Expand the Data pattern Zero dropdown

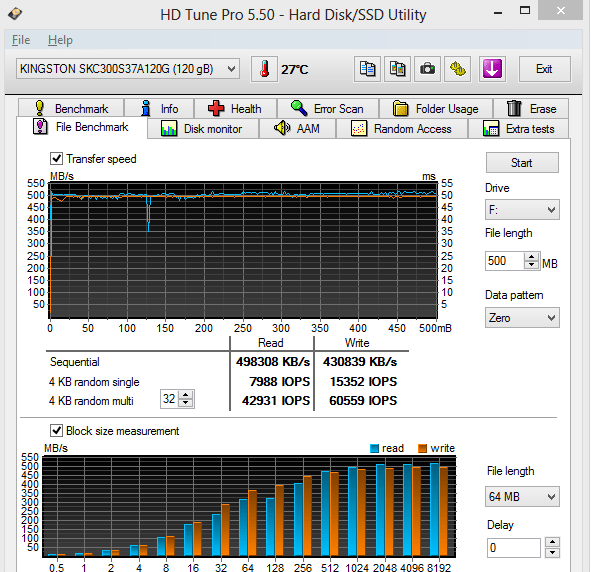click(522, 318)
